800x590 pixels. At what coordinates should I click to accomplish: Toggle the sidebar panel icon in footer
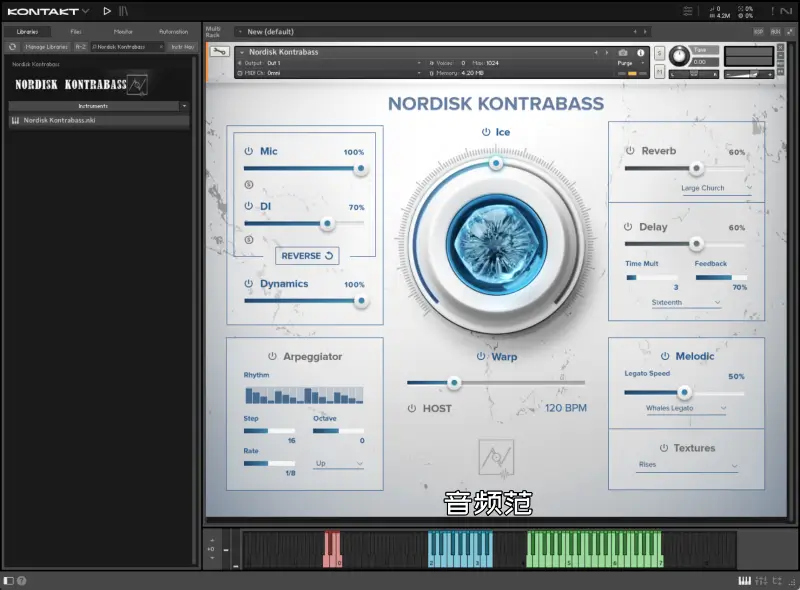click(9, 581)
